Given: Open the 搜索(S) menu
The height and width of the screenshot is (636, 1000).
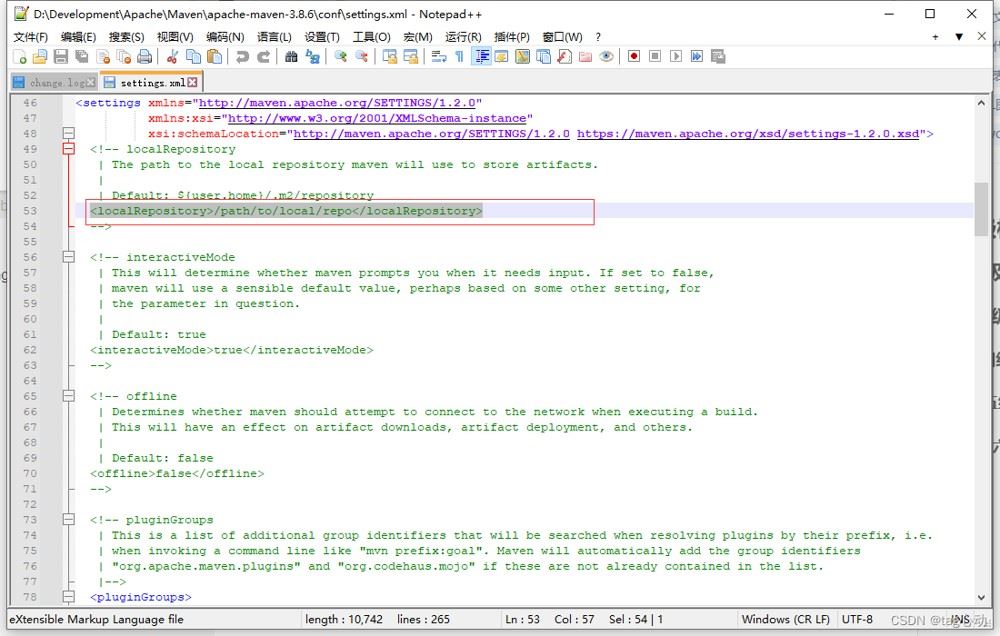Looking at the screenshot, I should [x=126, y=37].
